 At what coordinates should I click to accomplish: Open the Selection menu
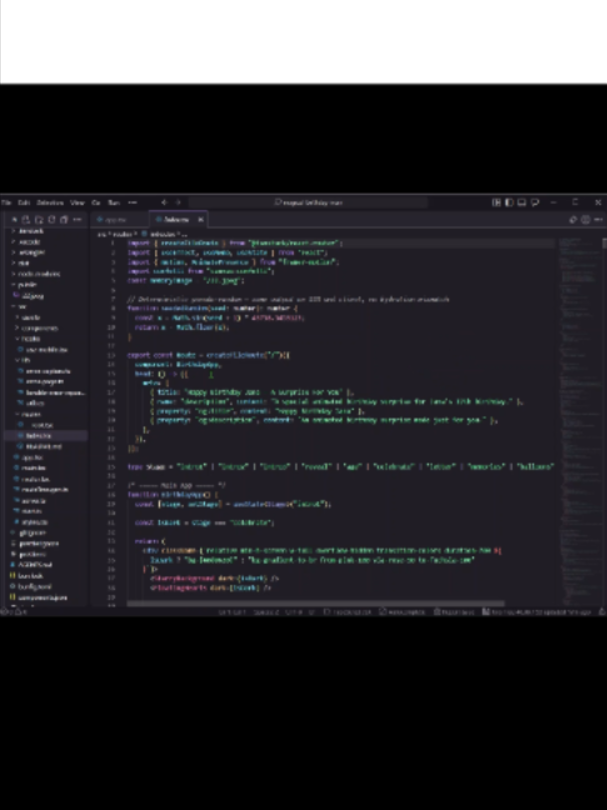pos(50,202)
